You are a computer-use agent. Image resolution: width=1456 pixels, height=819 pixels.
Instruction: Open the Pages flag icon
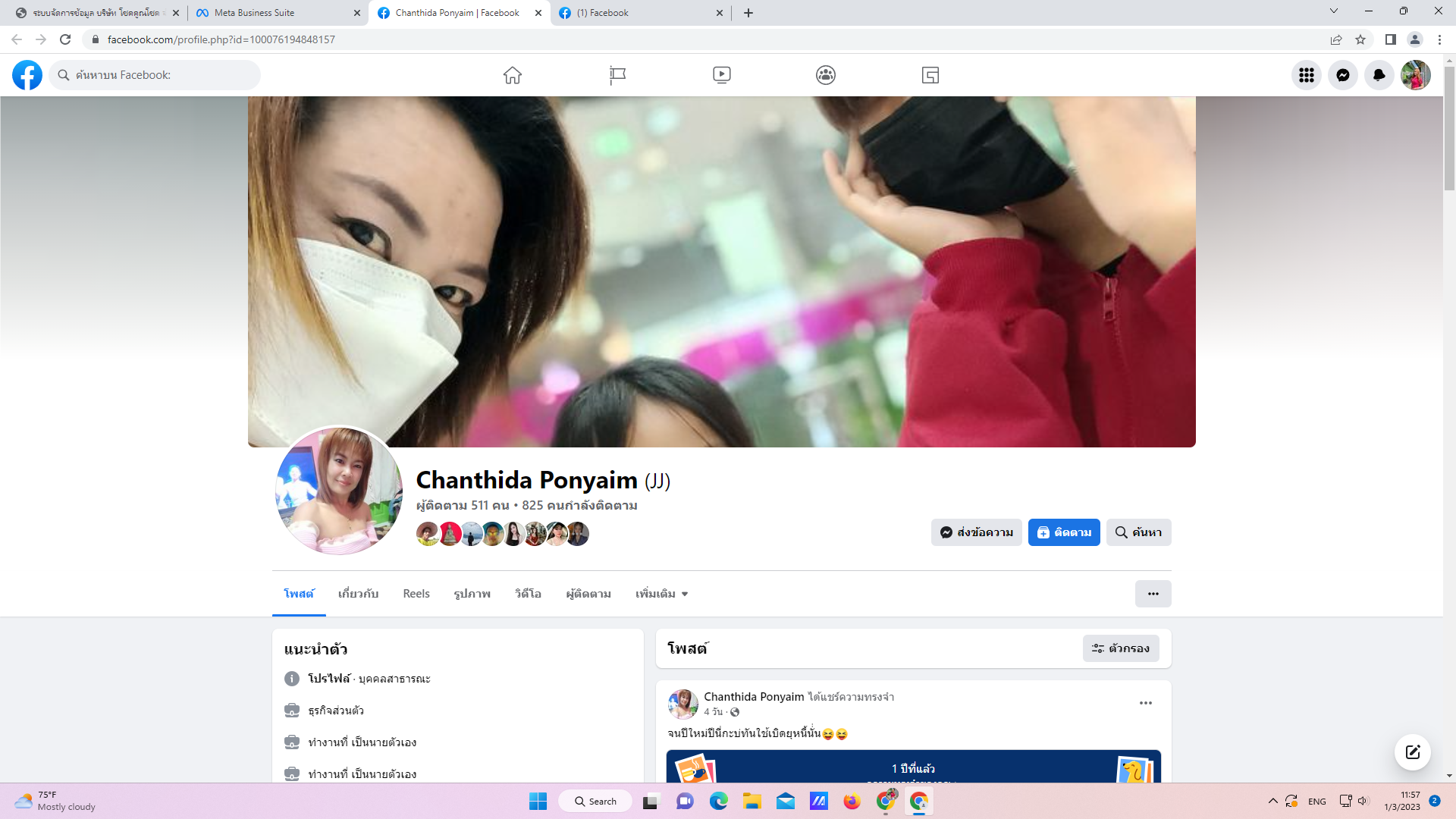coord(617,75)
